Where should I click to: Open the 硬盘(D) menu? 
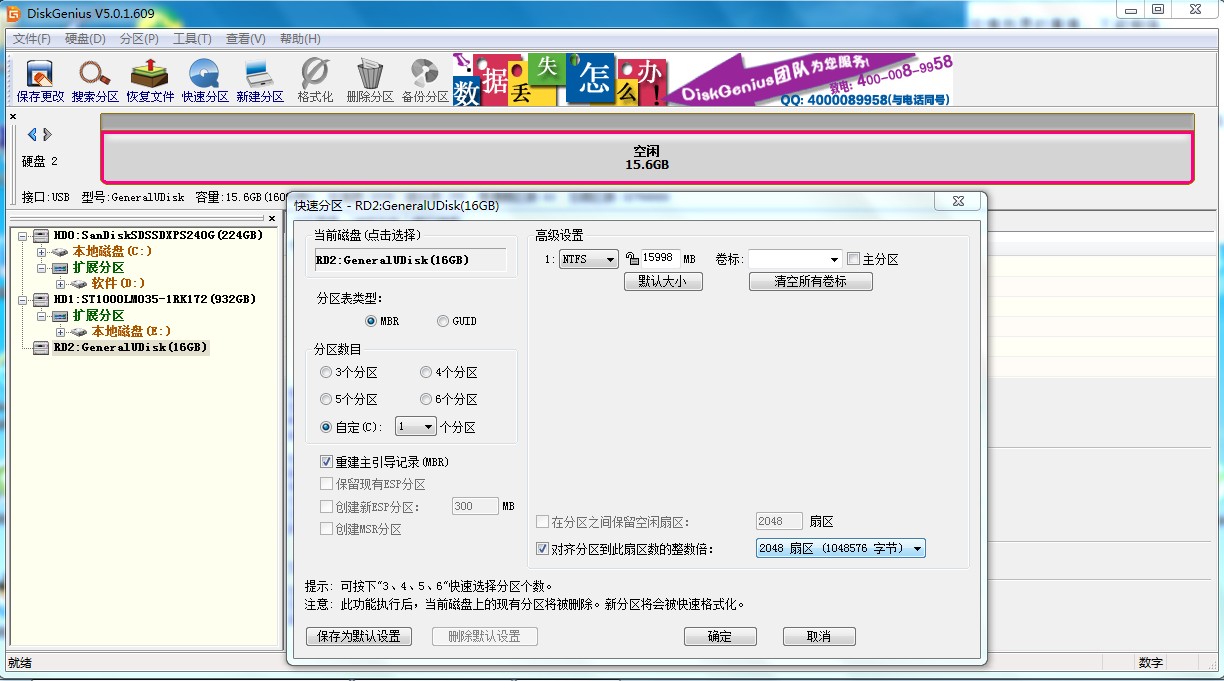[x=85, y=39]
